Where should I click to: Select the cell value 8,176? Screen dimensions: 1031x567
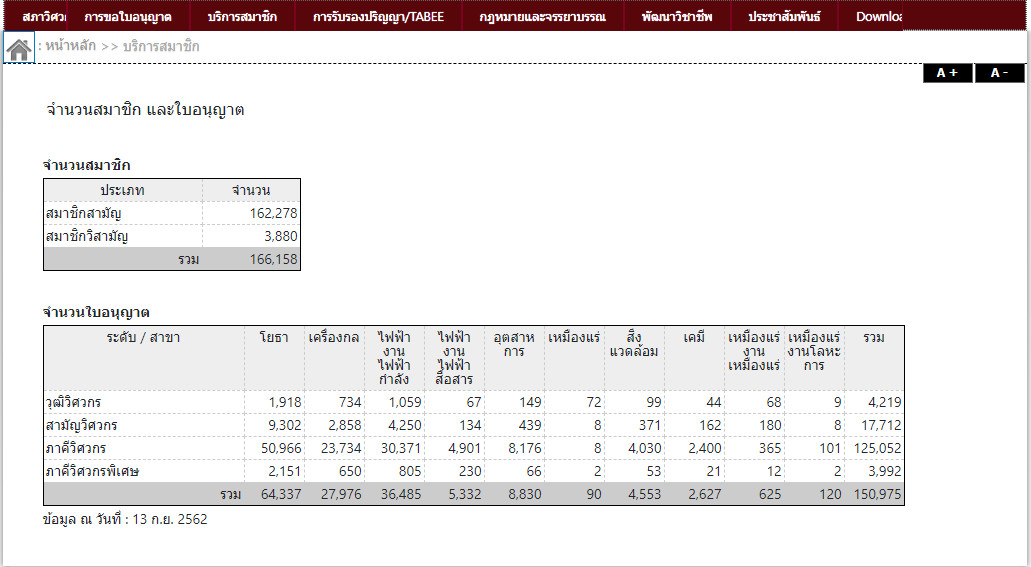(x=525, y=449)
